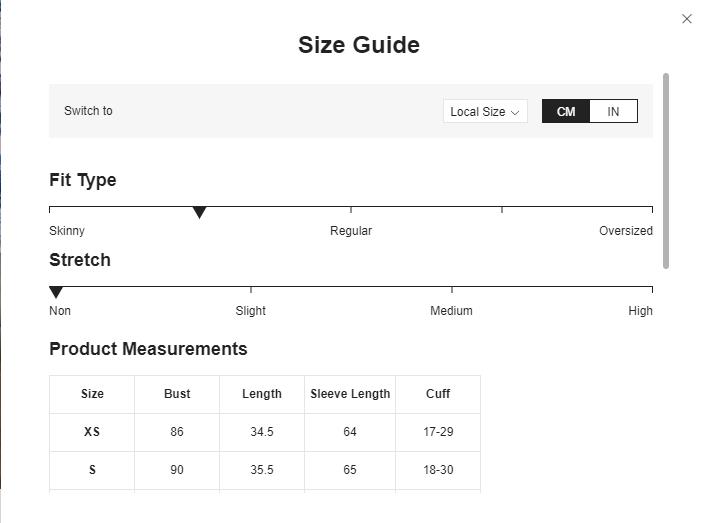Open the Local Size dropdown

(484, 112)
